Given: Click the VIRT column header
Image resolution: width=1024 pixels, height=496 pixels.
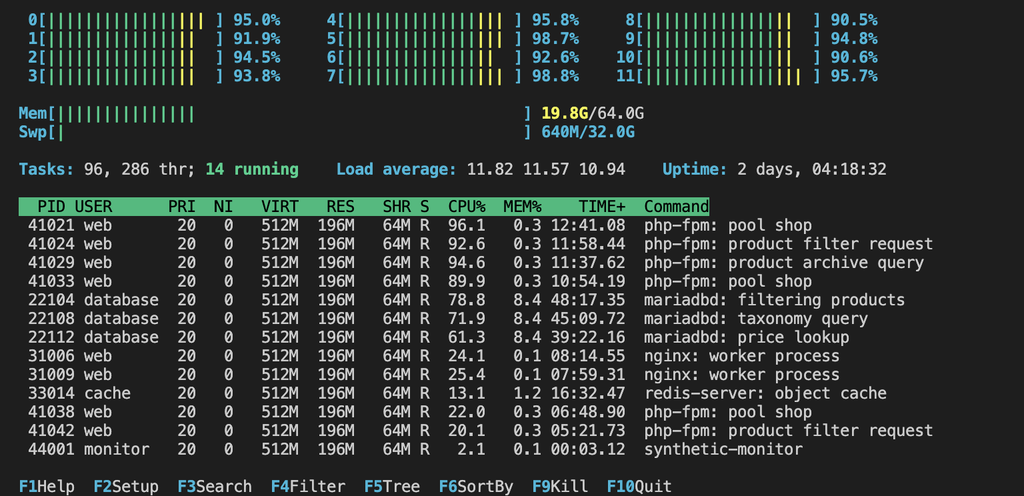Looking at the screenshot, I should click(280, 207).
